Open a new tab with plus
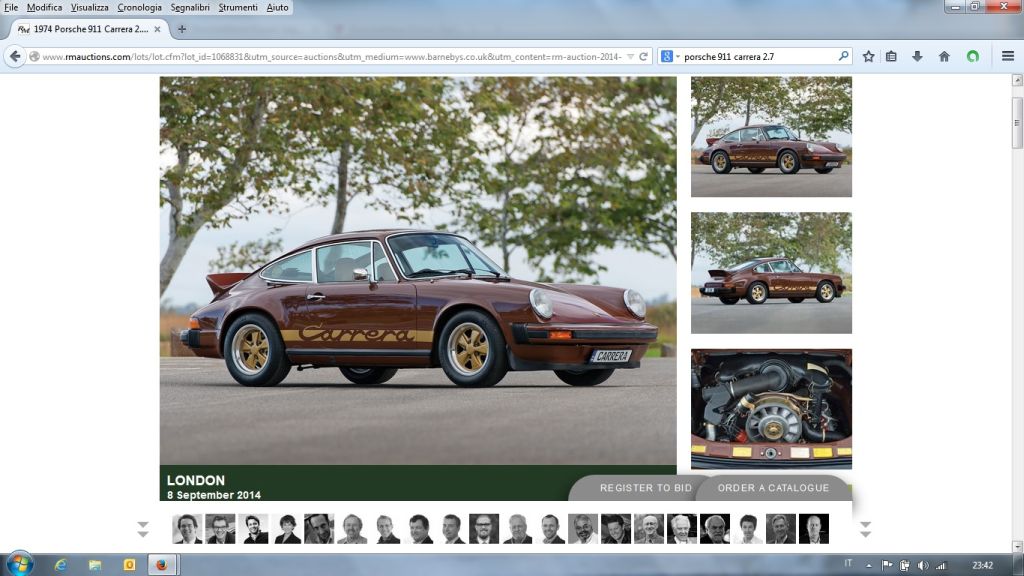Image resolution: width=1024 pixels, height=576 pixels. [182, 29]
